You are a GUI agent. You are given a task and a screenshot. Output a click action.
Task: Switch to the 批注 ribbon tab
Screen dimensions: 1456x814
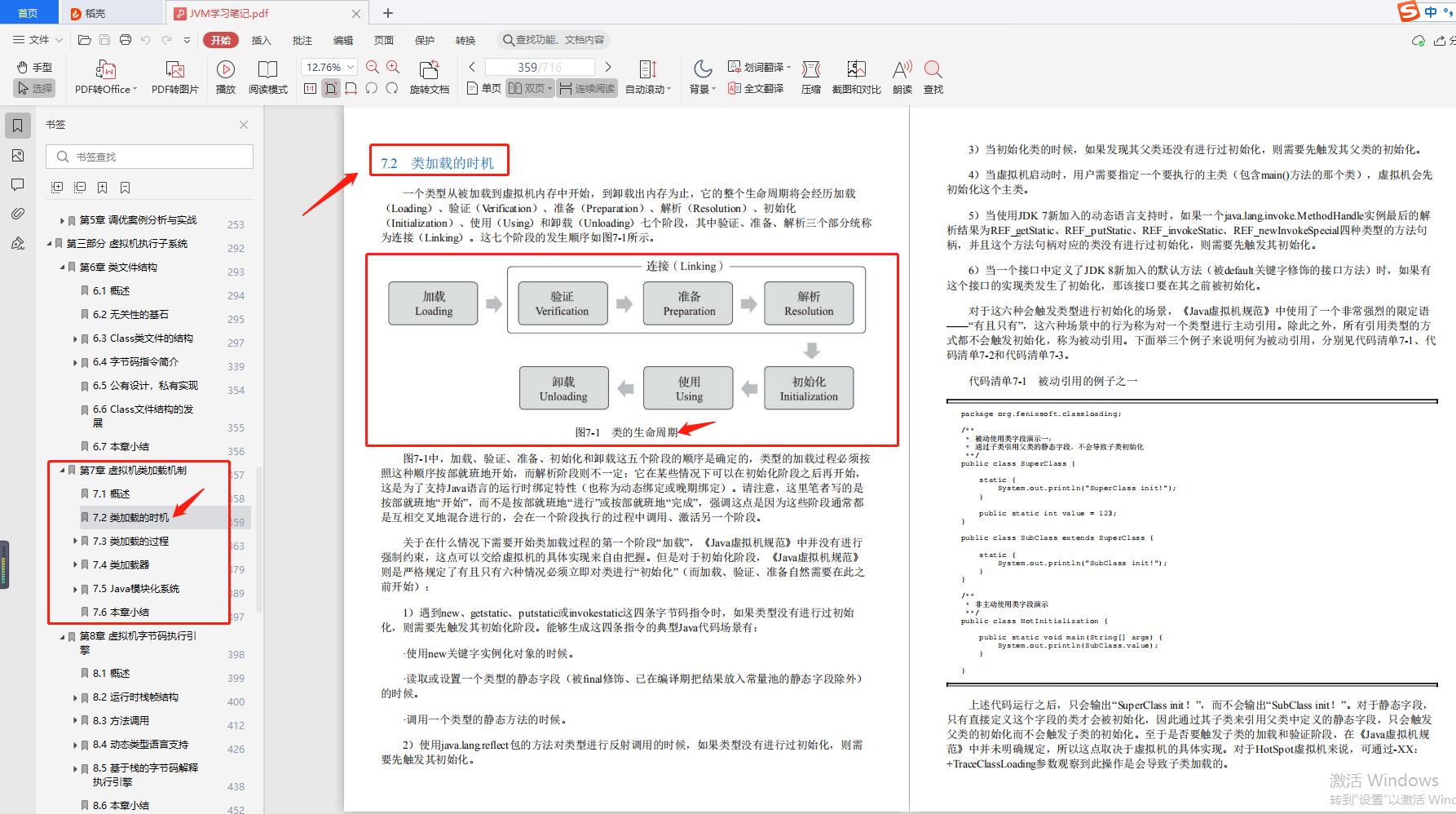coord(302,40)
